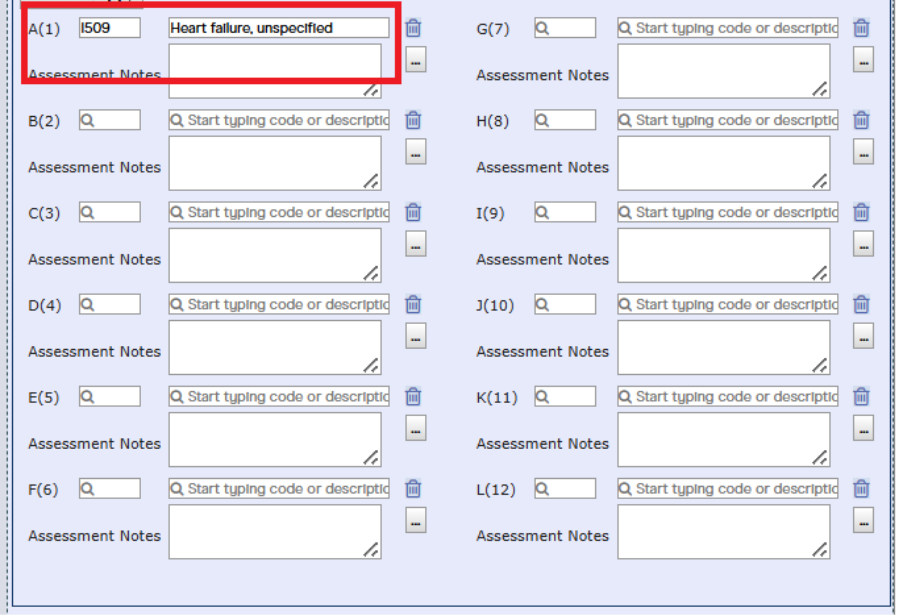Click the L(12) description search field

tap(728, 488)
